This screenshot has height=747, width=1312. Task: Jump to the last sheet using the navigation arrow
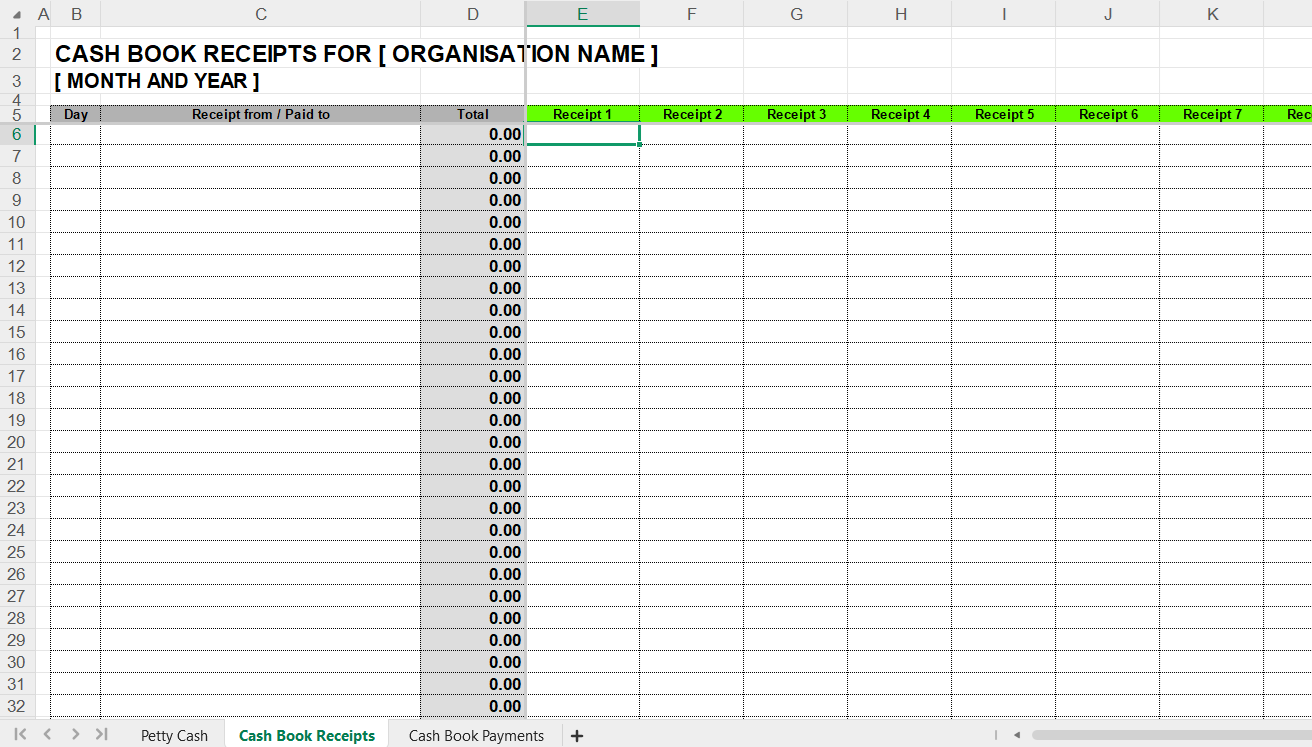pos(101,734)
